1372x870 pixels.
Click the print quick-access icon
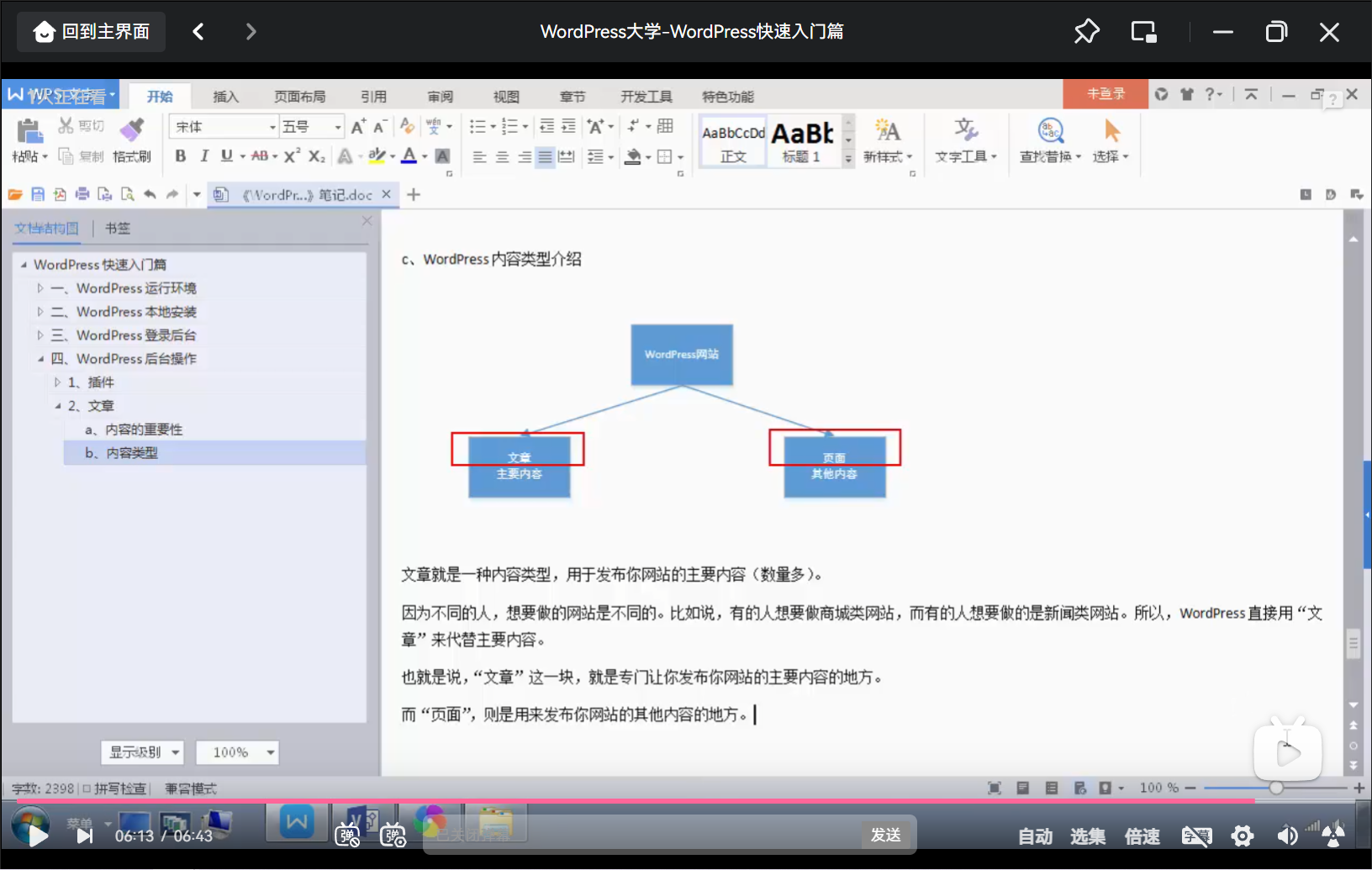82,195
